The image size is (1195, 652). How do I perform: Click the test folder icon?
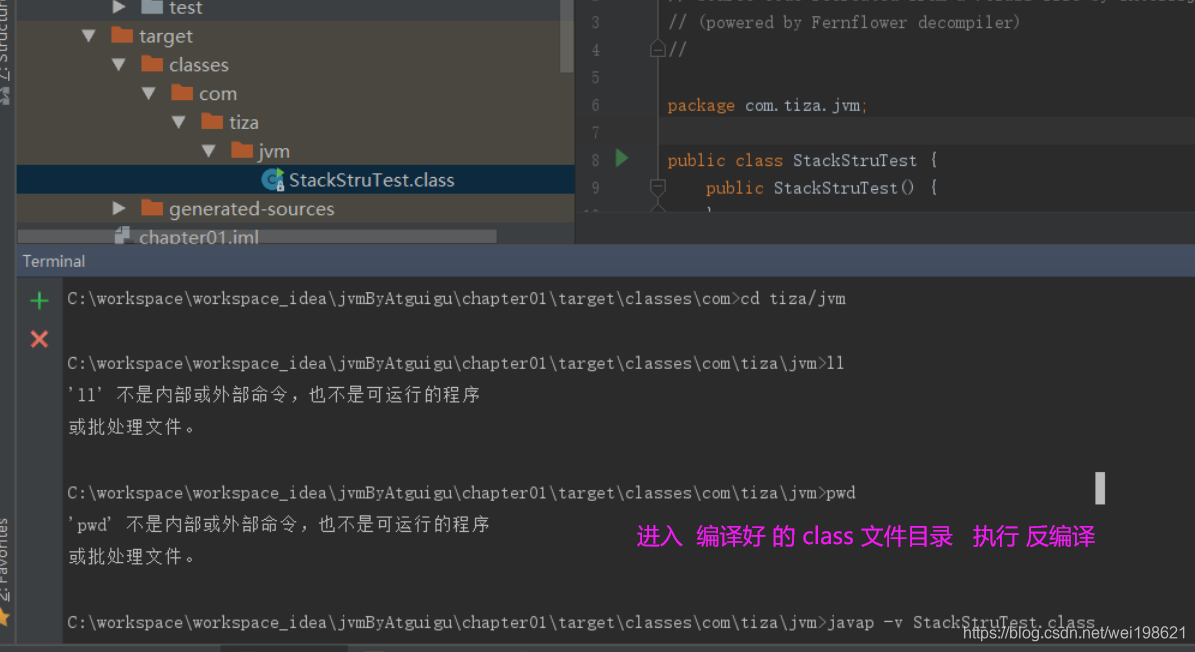[x=152, y=8]
